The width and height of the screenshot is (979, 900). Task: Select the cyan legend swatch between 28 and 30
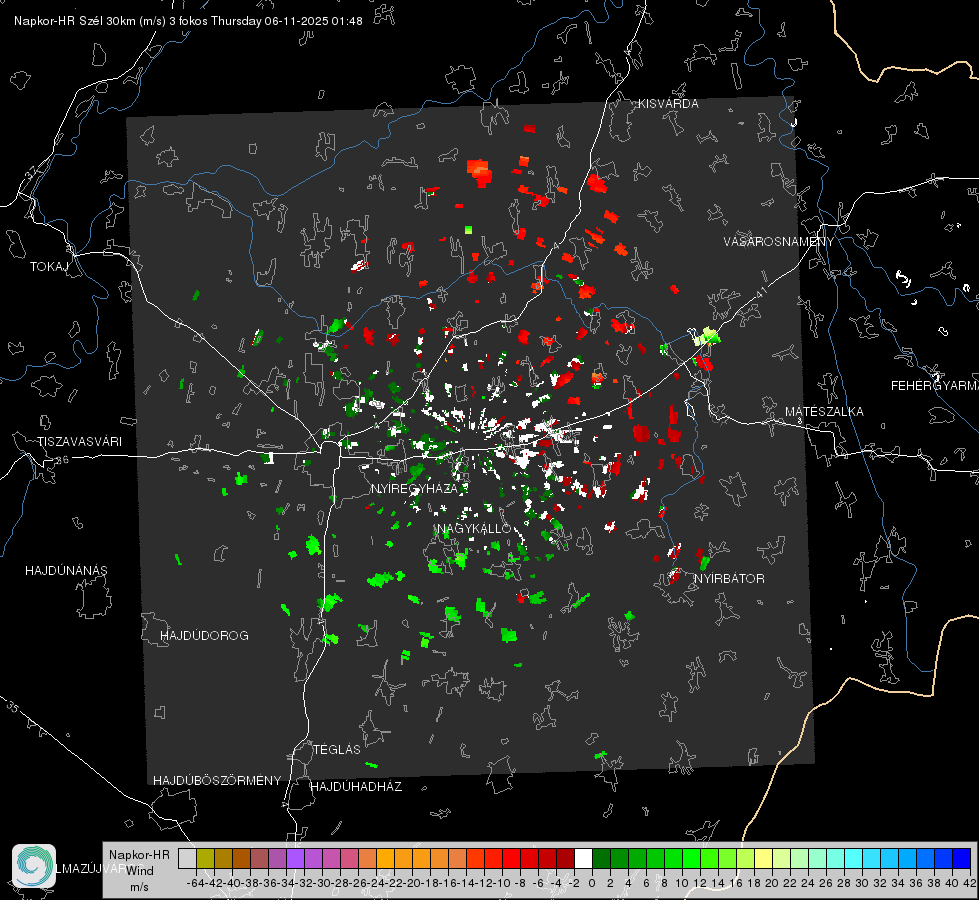[853, 858]
